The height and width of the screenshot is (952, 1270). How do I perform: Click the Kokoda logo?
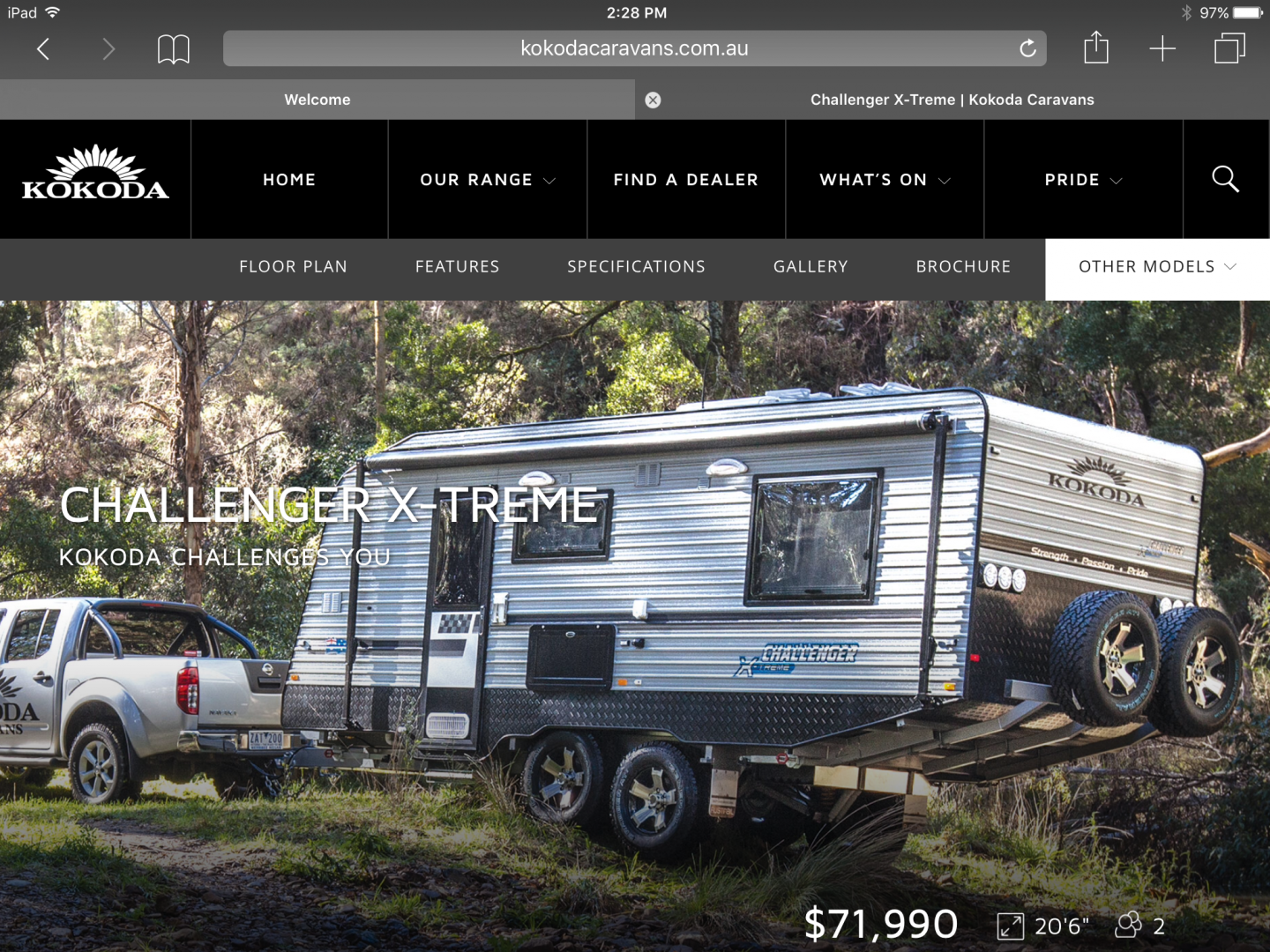click(95, 173)
